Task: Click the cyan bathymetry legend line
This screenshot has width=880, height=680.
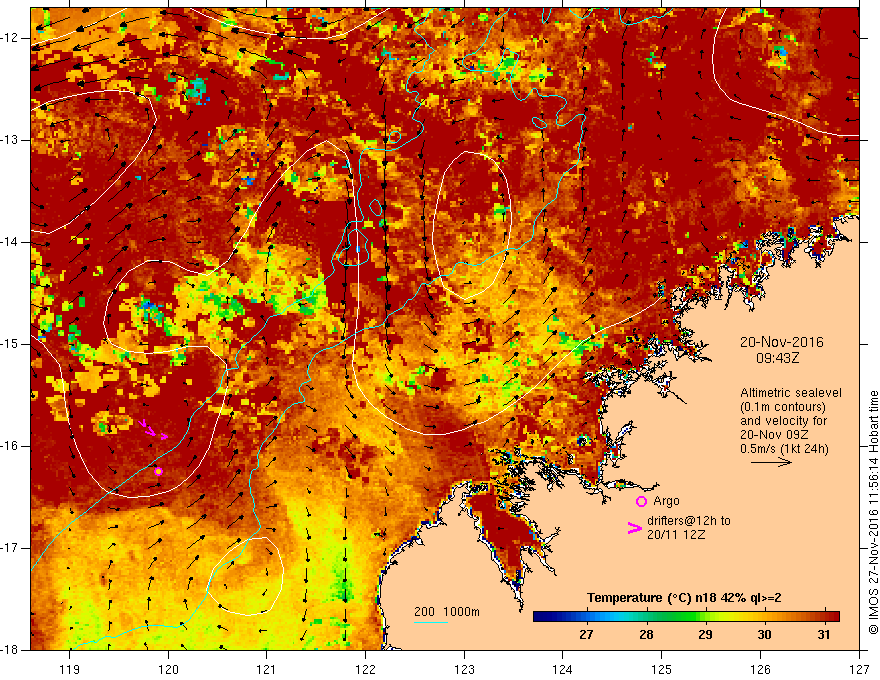Action: point(430,622)
